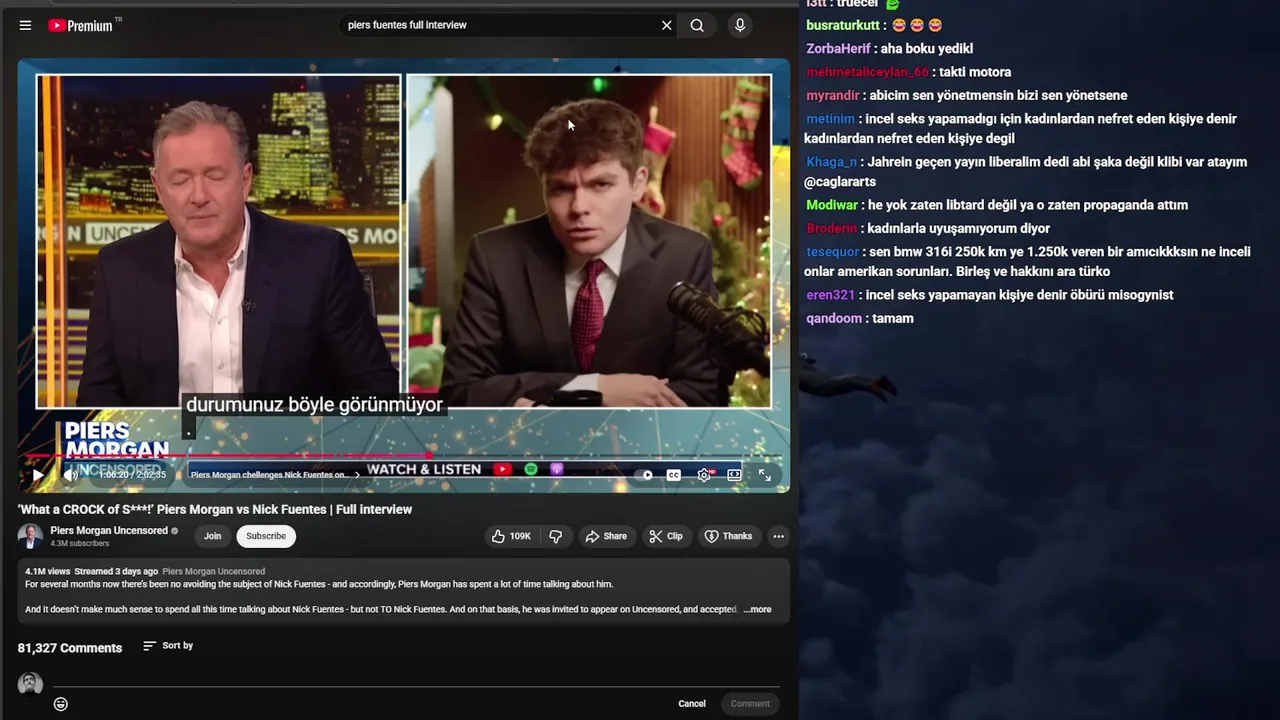Viewport: 1280px width, 720px height.
Task: Click chat username myrandir
Action: point(833,95)
